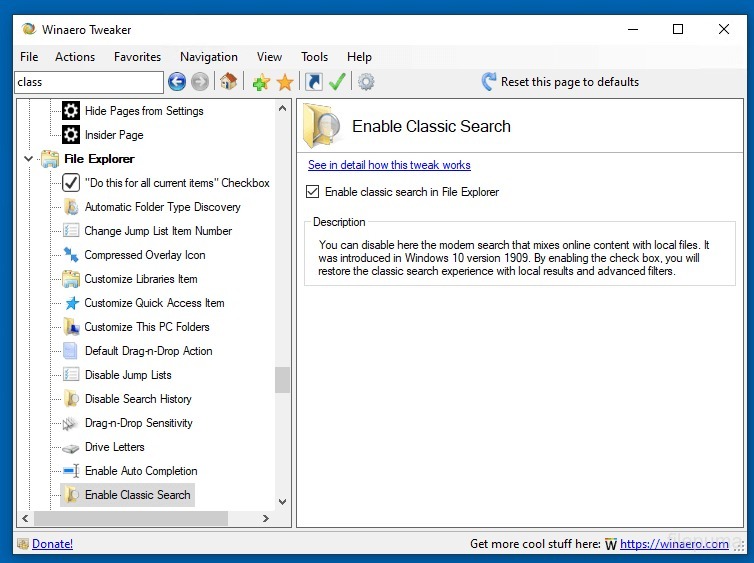The width and height of the screenshot is (754, 563).
Task: Add page to favorites with green plus star
Action: pyautogui.click(x=261, y=82)
